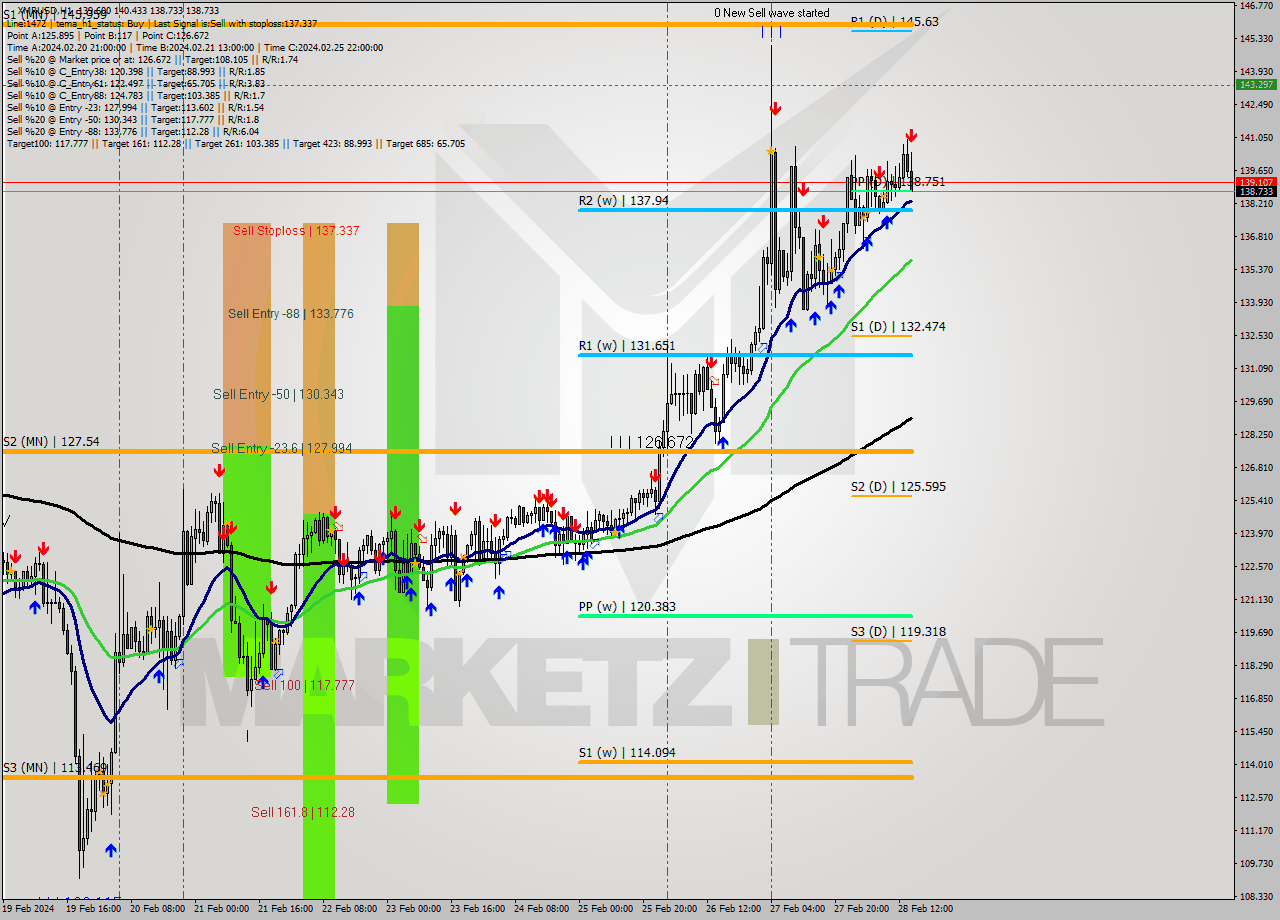Click the 112.570 price axis label
This screenshot has width=1280, height=920.
pos(1256,798)
